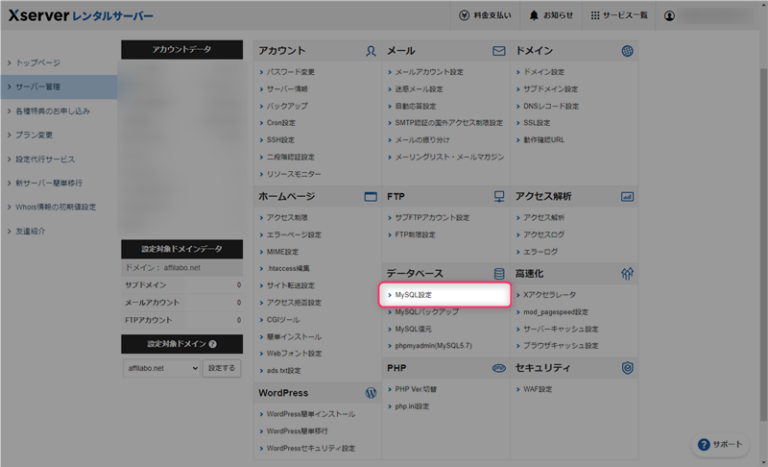Click the ドメイン globe icon
Screen dimensions: 768x467
(627, 50)
